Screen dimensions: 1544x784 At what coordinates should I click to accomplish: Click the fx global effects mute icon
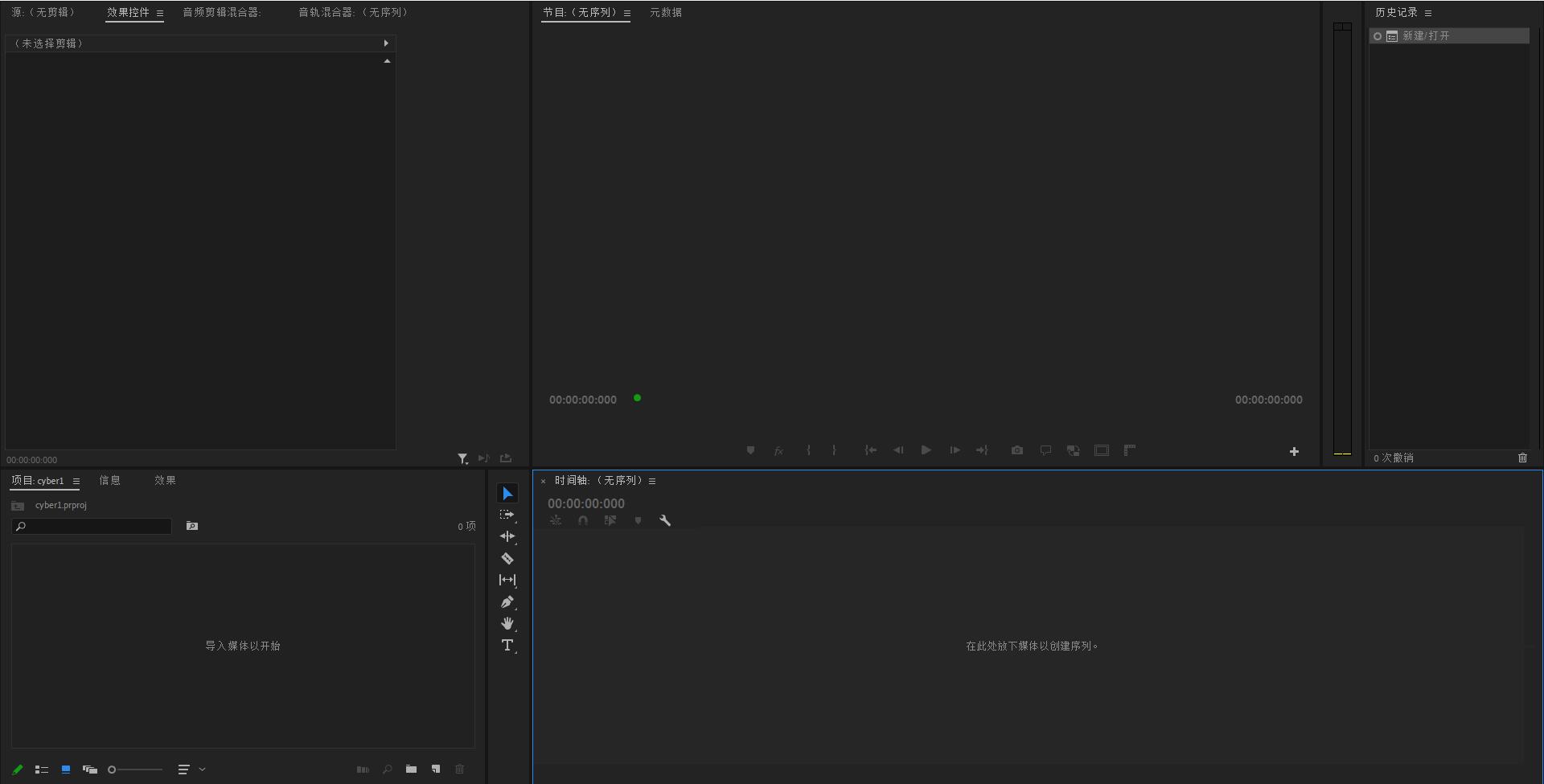click(778, 450)
